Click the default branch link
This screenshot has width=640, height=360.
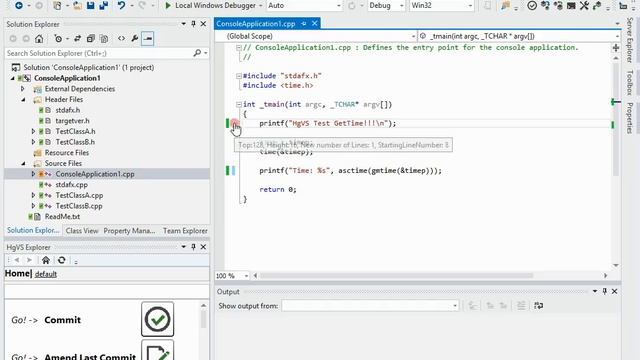pos(46,274)
